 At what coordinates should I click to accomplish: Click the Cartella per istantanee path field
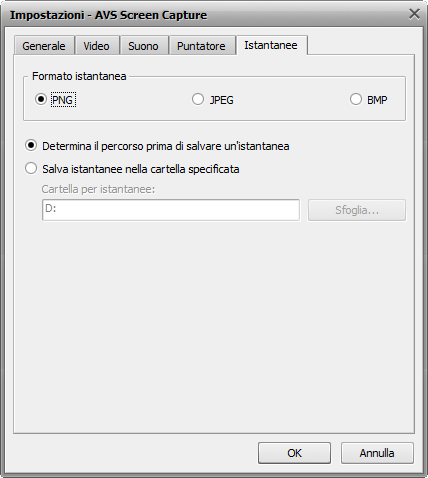pos(171,210)
